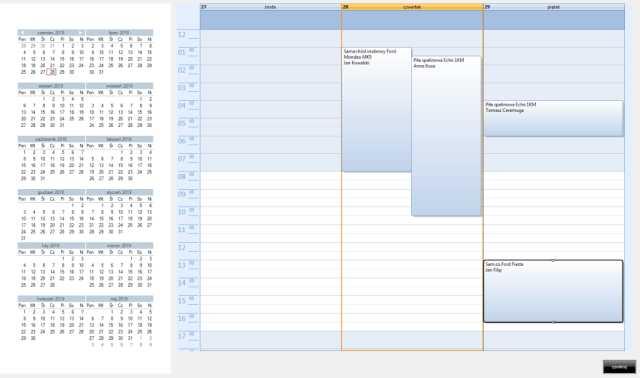Go to previous month in date navigator

click(22, 33)
